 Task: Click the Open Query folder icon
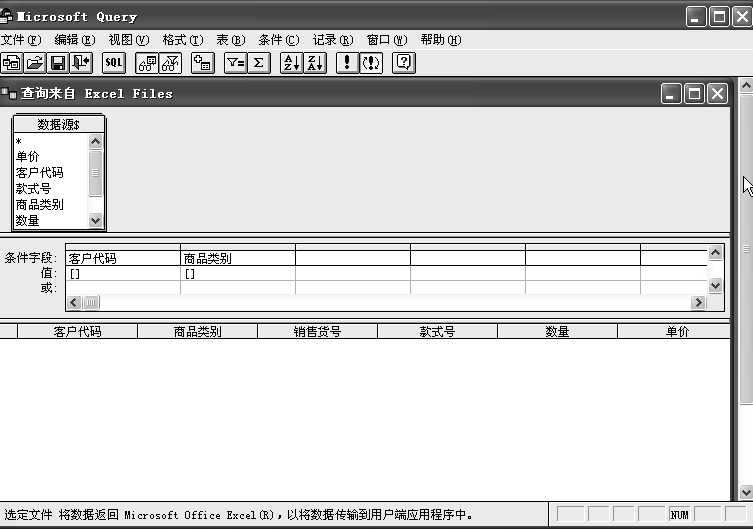tap(35, 63)
